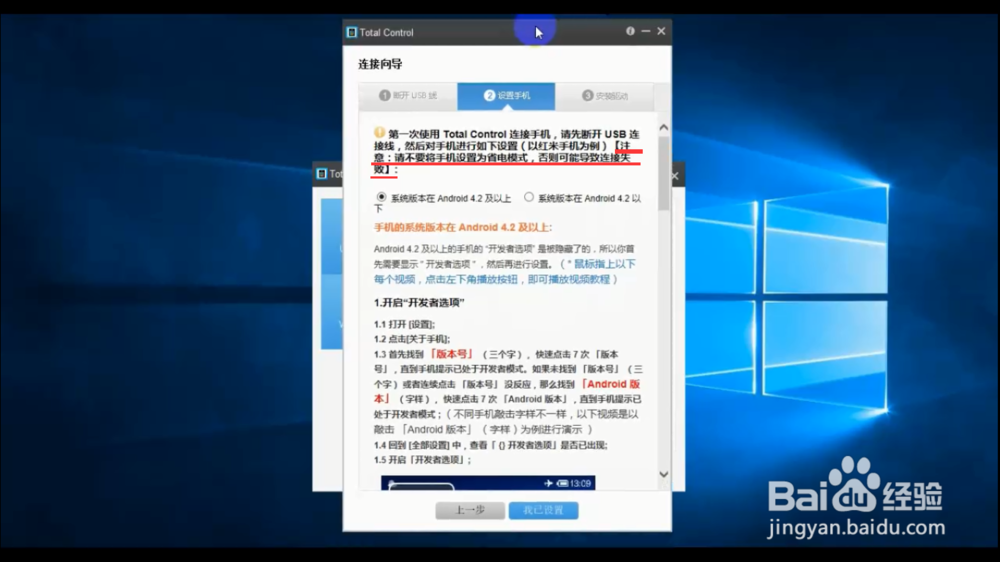This screenshot has width=1000, height=562.
Task: Click line 1.4 回到 [全部设置] 中
Action: [x=490, y=445]
